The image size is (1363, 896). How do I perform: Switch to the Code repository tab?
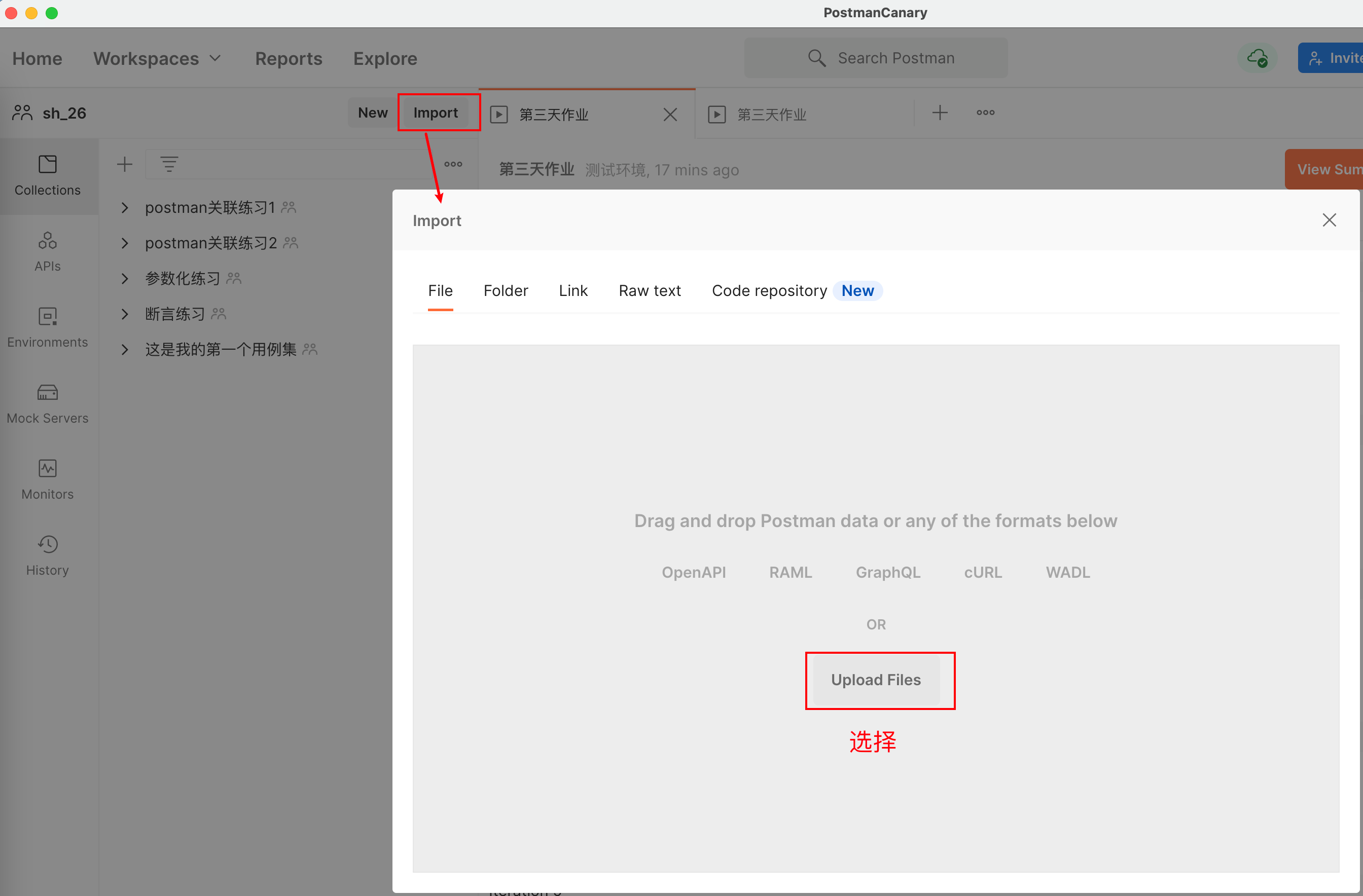tap(797, 291)
